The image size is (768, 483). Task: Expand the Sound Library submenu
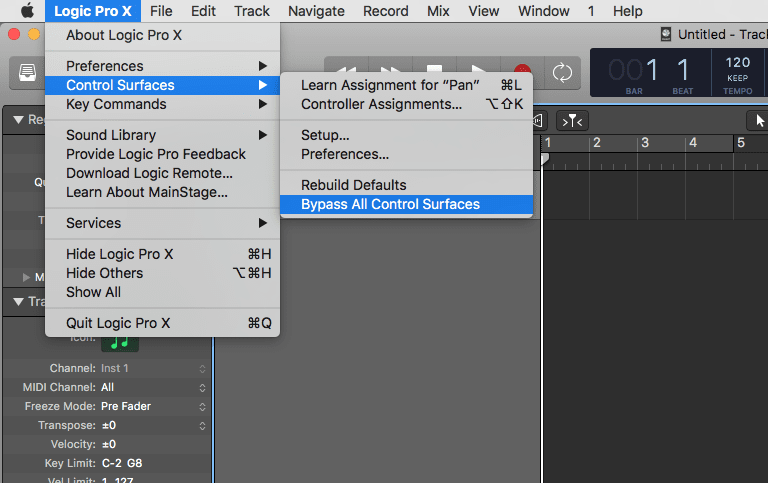click(x=162, y=135)
